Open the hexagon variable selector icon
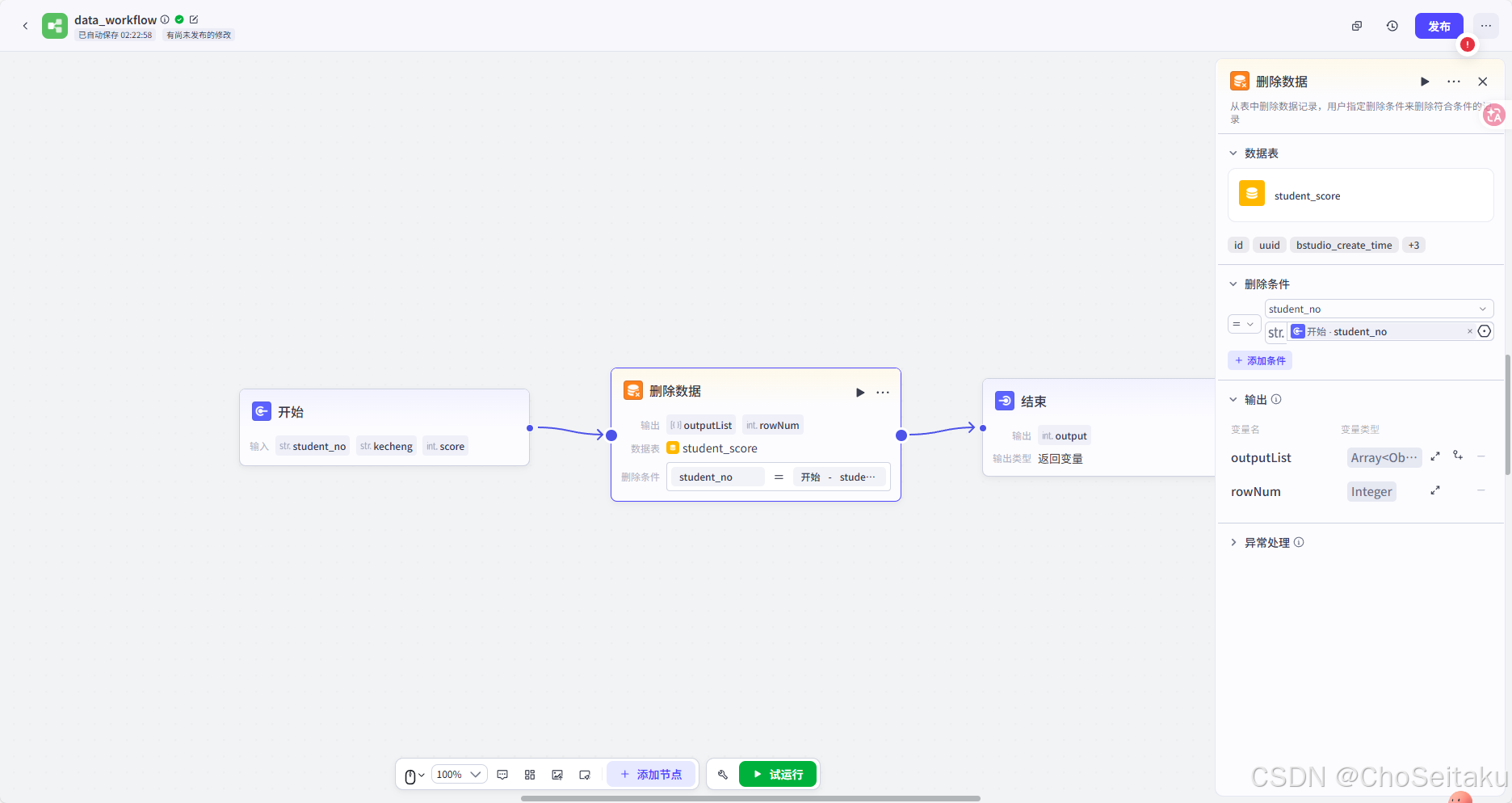1512x803 pixels. tap(1485, 331)
